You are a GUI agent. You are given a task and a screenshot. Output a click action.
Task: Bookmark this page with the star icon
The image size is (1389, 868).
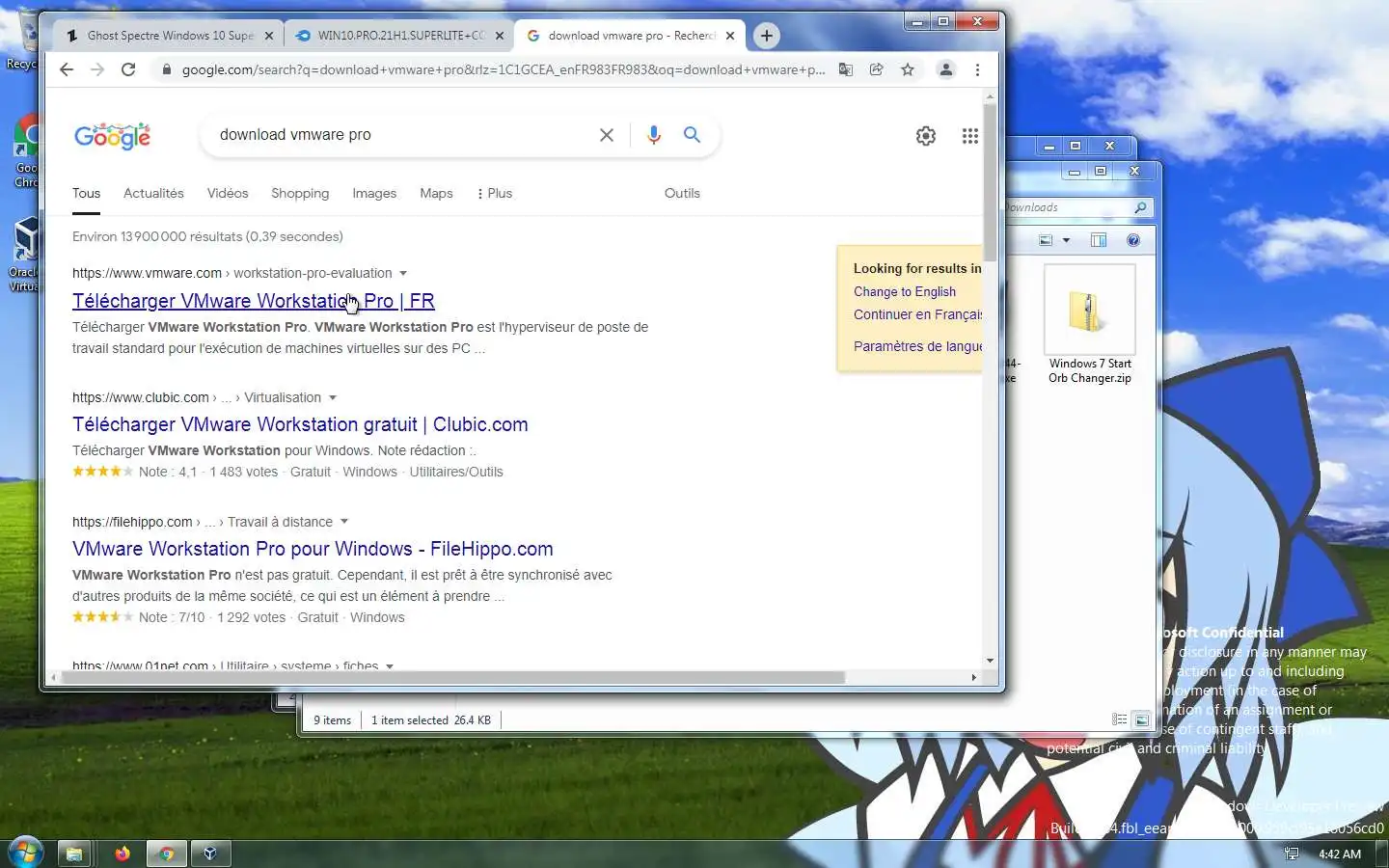click(x=908, y=69)
